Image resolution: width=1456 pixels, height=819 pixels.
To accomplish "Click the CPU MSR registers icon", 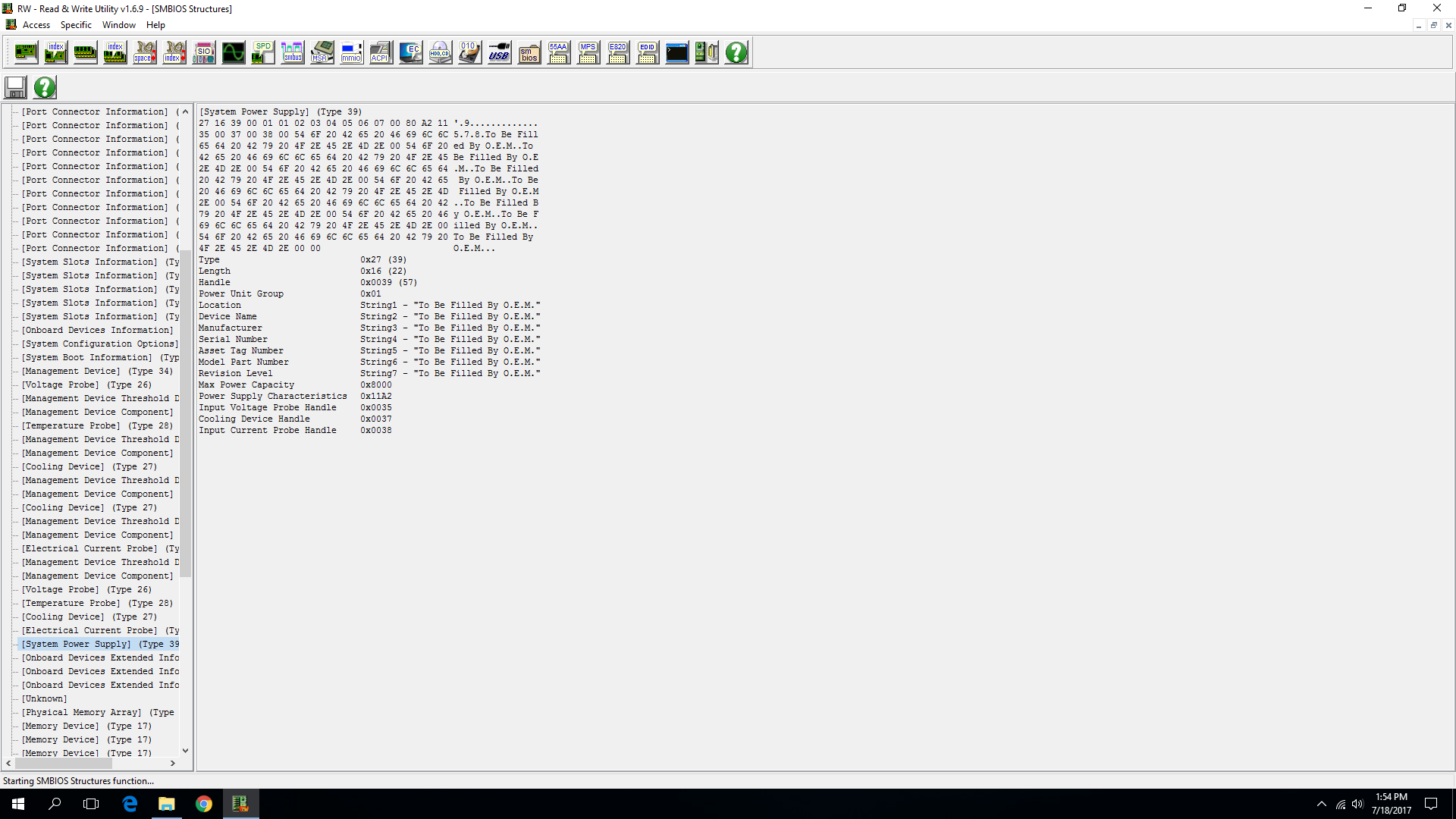I will (322, 52).
